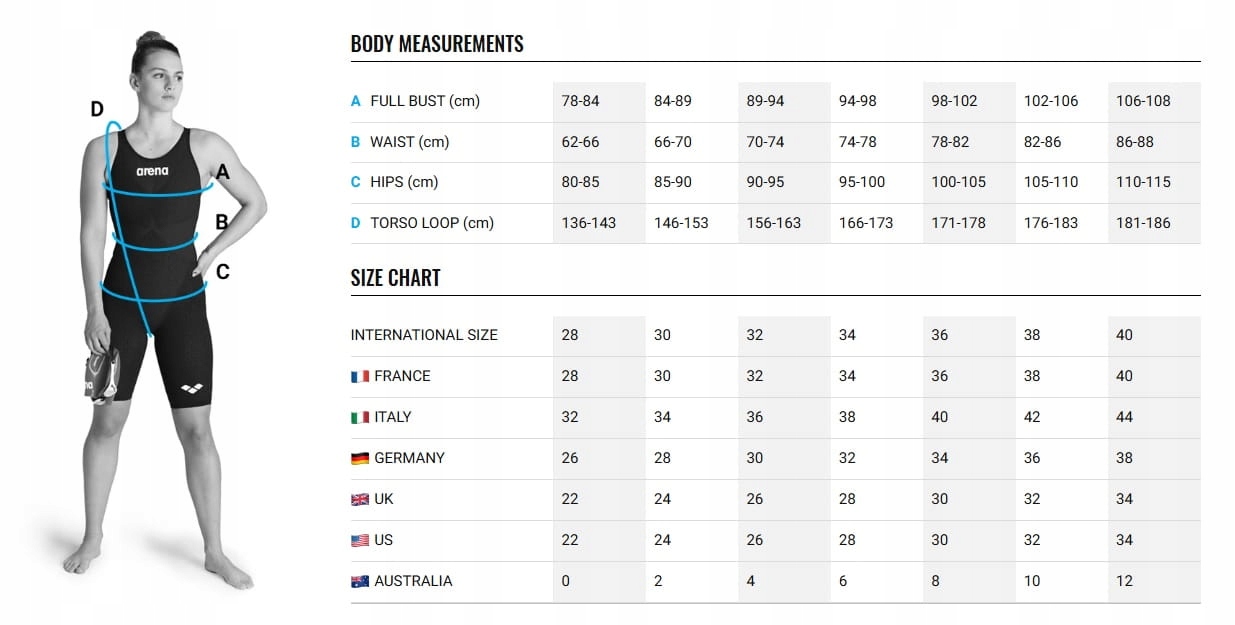Click the Germany flag icon

(x=360, y=459)
